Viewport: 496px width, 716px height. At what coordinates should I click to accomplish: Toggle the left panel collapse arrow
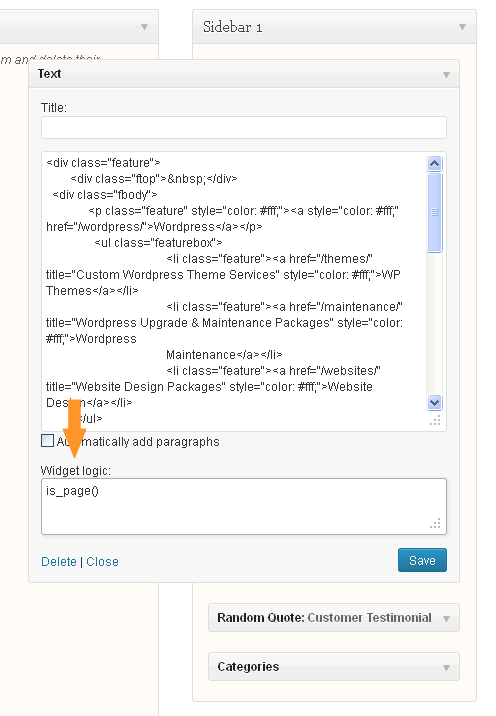(x=144, y=27)
